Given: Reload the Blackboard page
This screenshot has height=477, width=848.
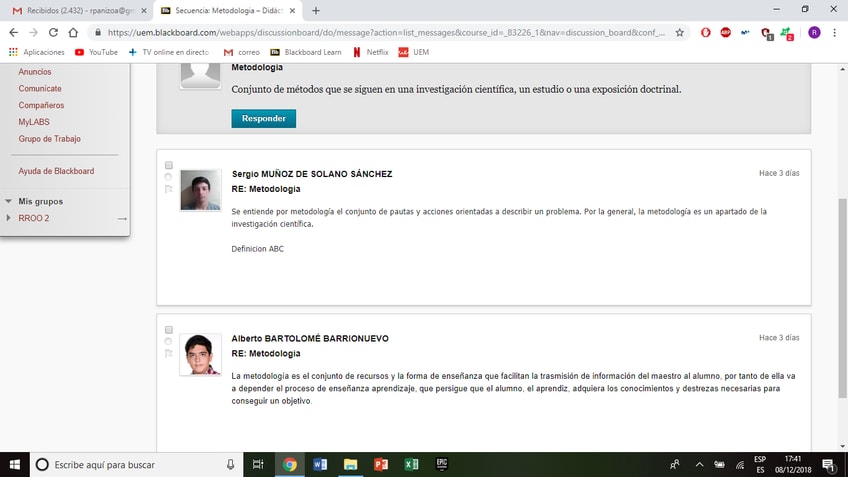Looking at the screenshot, I should click(53, 32).
